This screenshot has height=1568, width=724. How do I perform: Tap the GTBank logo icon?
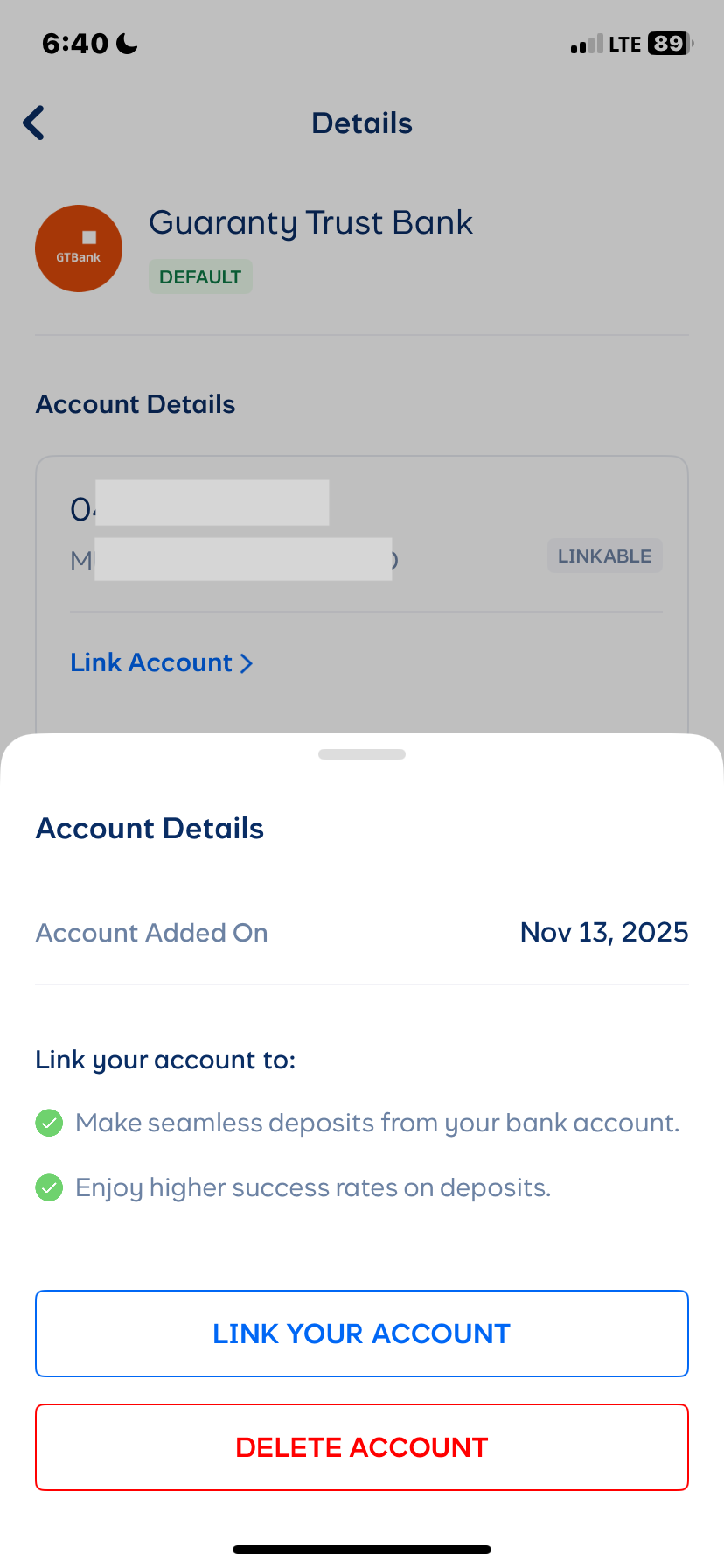[79, 248]
